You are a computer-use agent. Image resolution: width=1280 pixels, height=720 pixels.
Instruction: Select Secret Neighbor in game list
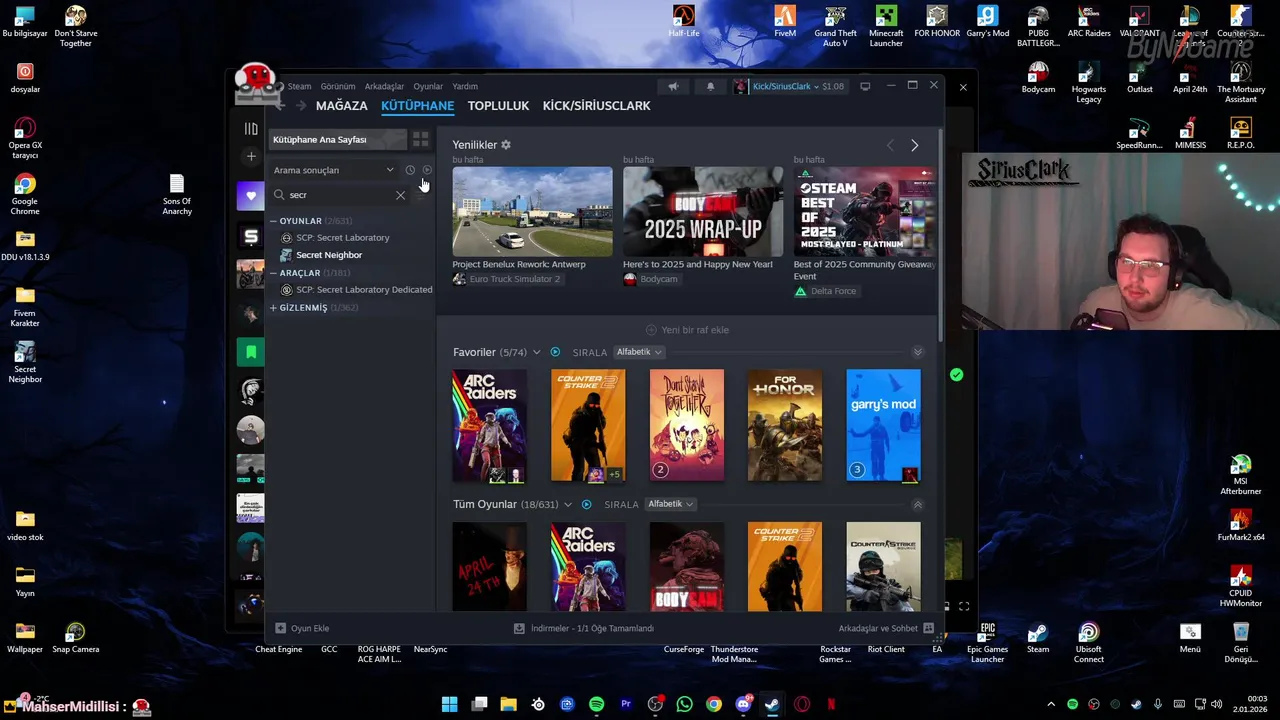coord(329,255)
